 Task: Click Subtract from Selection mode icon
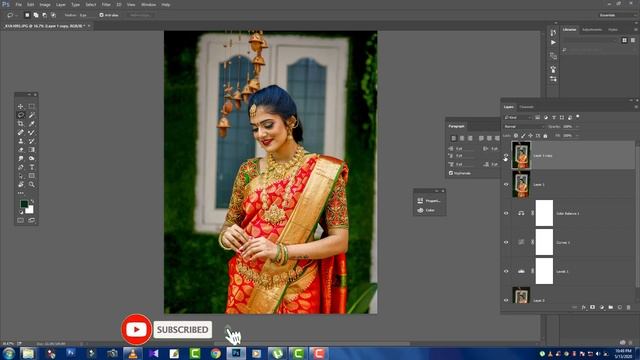click(x=44, y=15)
